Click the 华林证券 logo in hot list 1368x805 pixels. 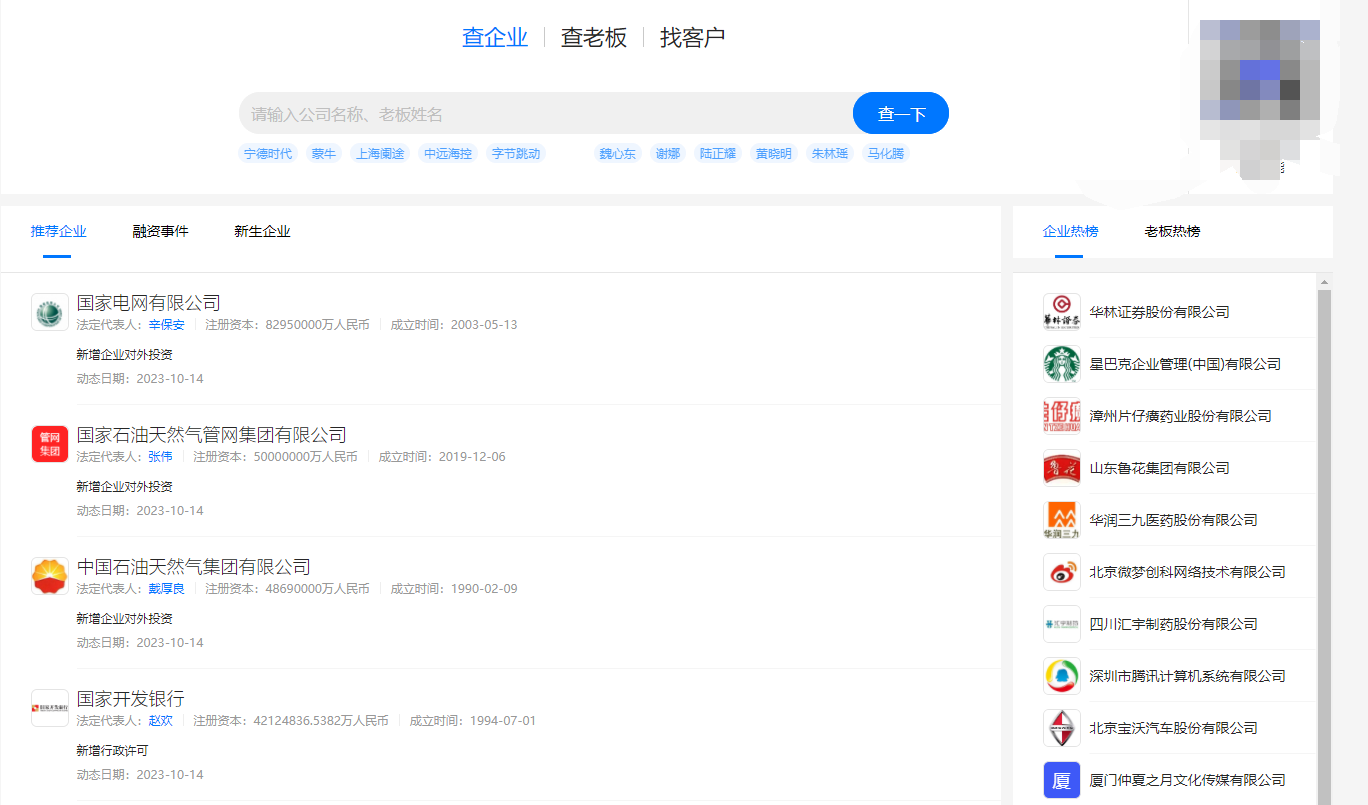[1062, 312]
